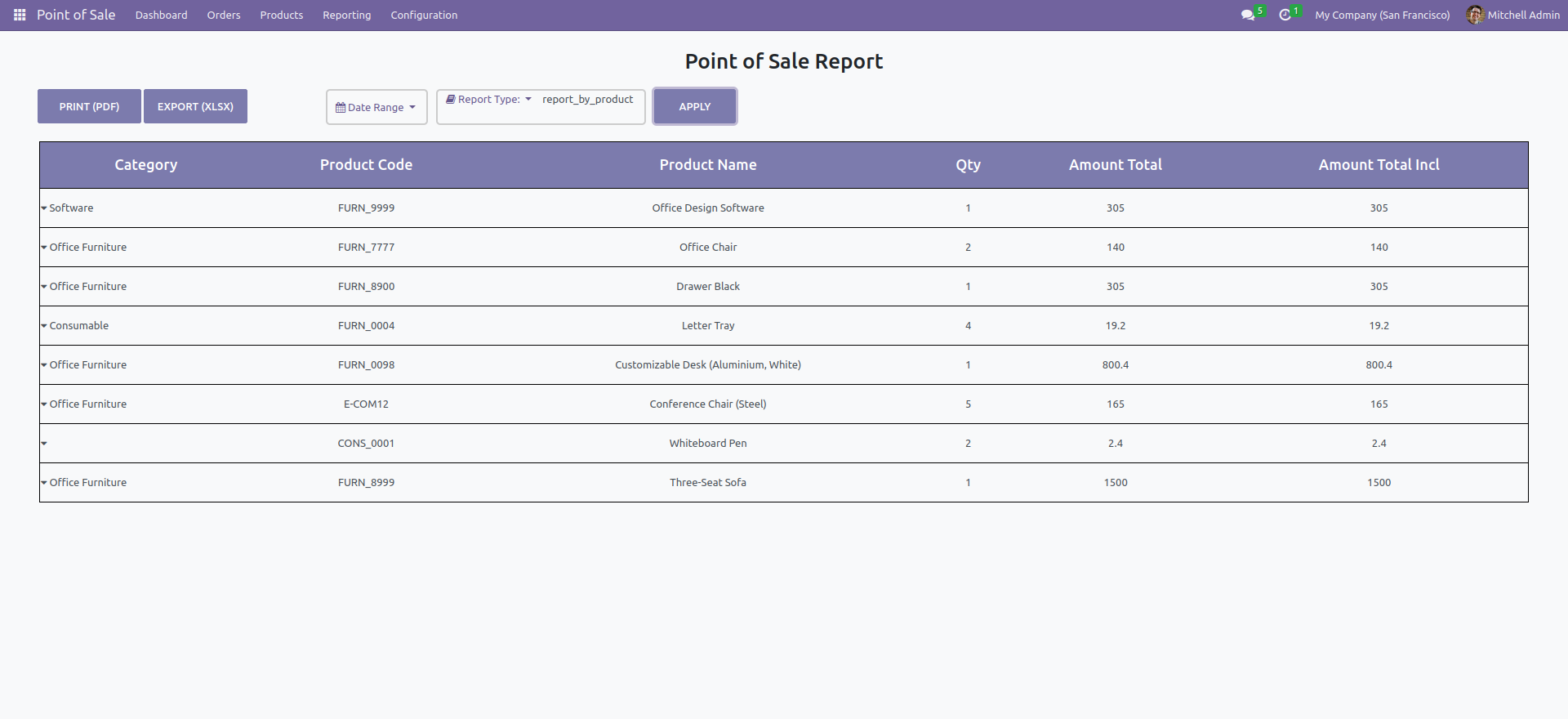Open the apps grid home menu icon
1568x719 pixels.
(x=20, y=16)
